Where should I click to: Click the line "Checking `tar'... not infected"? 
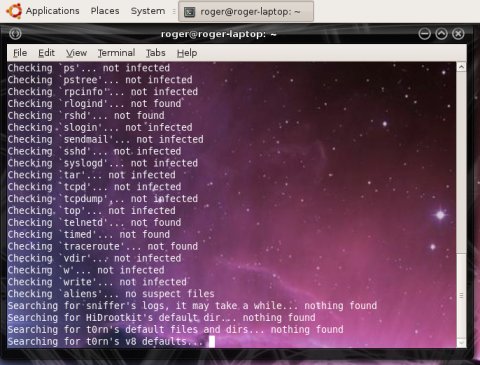(x=92, y=175)
